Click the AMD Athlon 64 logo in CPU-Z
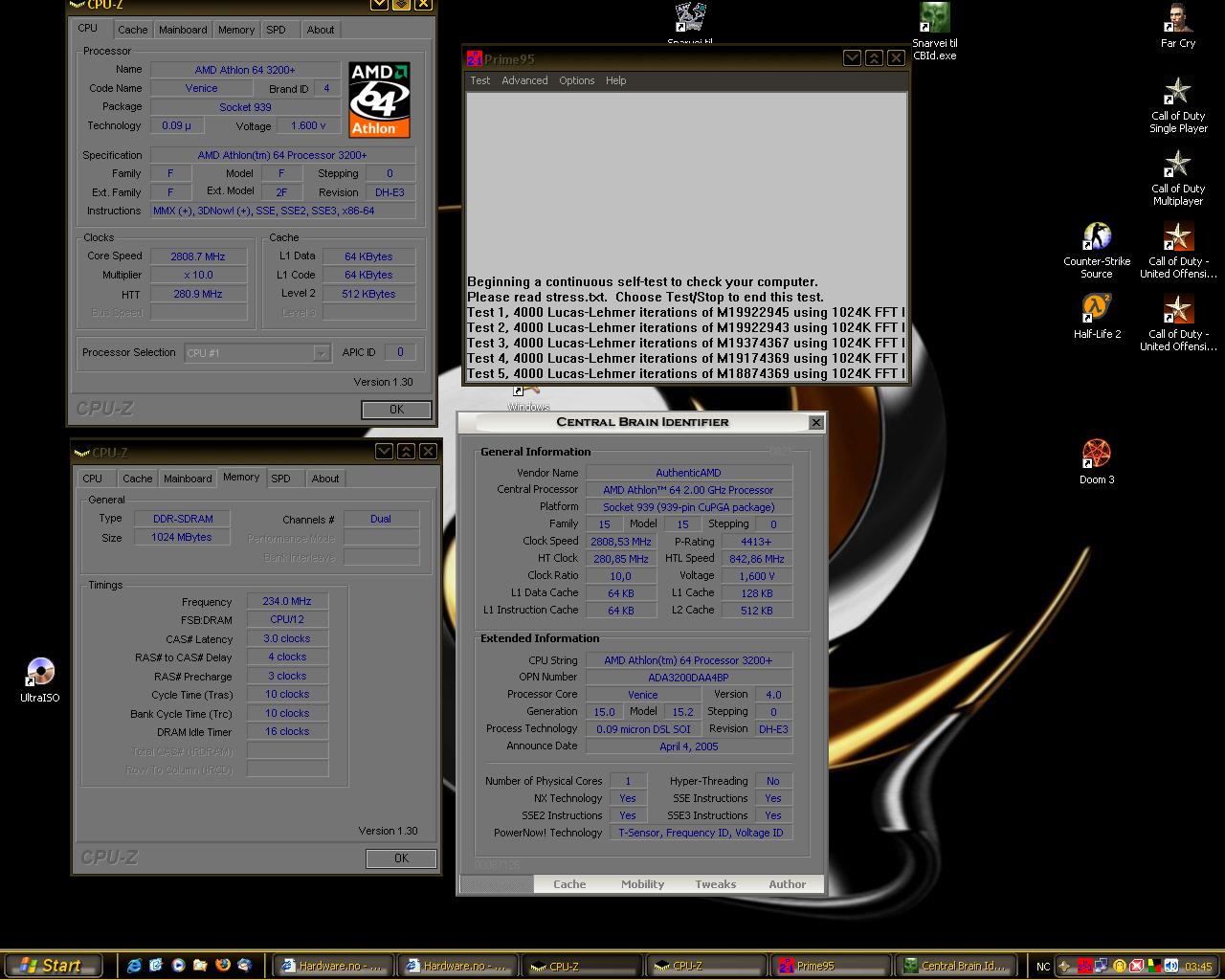Viewport: 1225px width, 980px height. [379, 100]
